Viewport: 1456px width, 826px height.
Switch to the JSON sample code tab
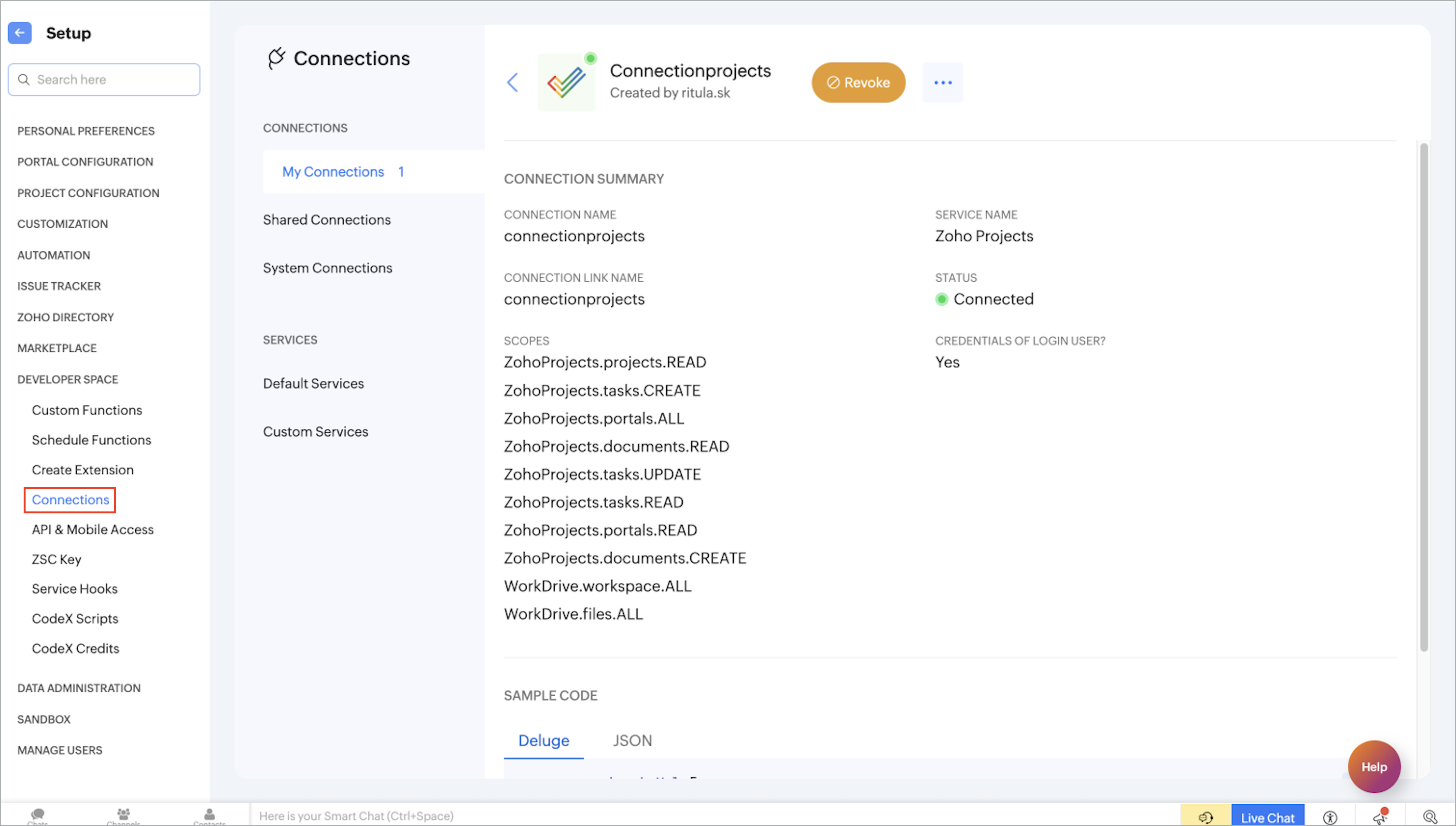tap(632, 740)
